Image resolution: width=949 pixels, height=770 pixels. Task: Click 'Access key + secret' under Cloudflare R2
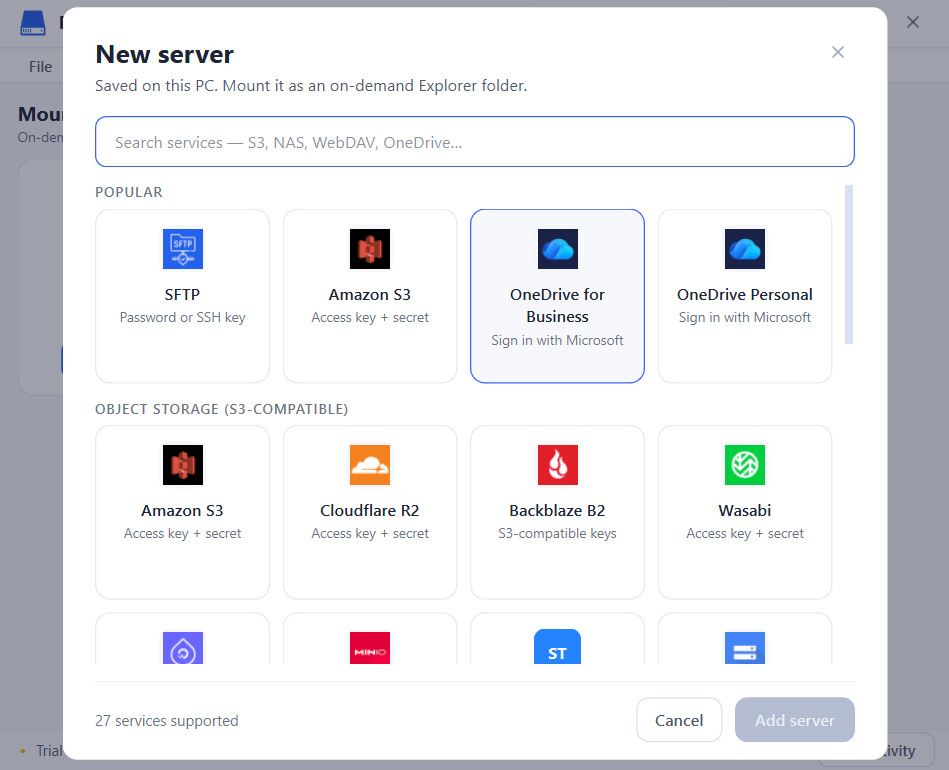pyautogui.click(x=370, y=533)
